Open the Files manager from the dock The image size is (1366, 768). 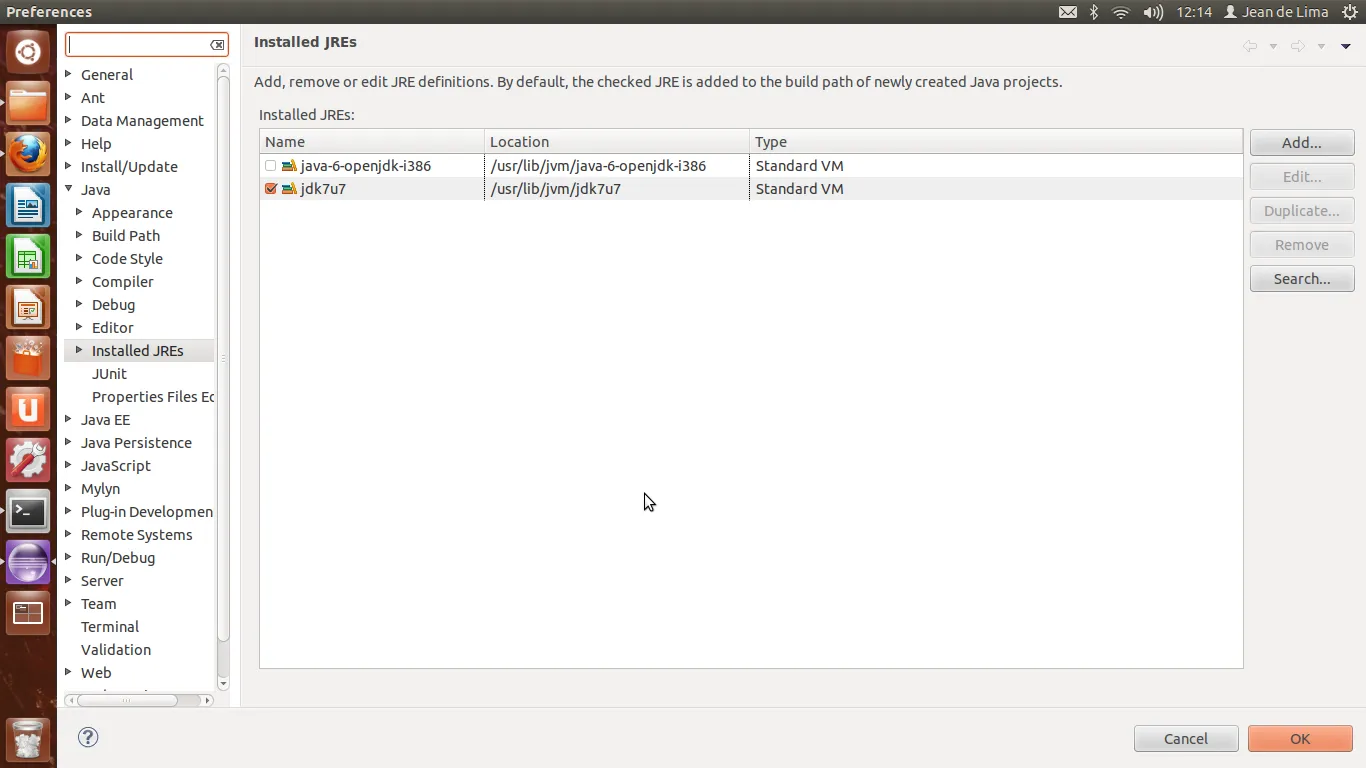(28, 103)
